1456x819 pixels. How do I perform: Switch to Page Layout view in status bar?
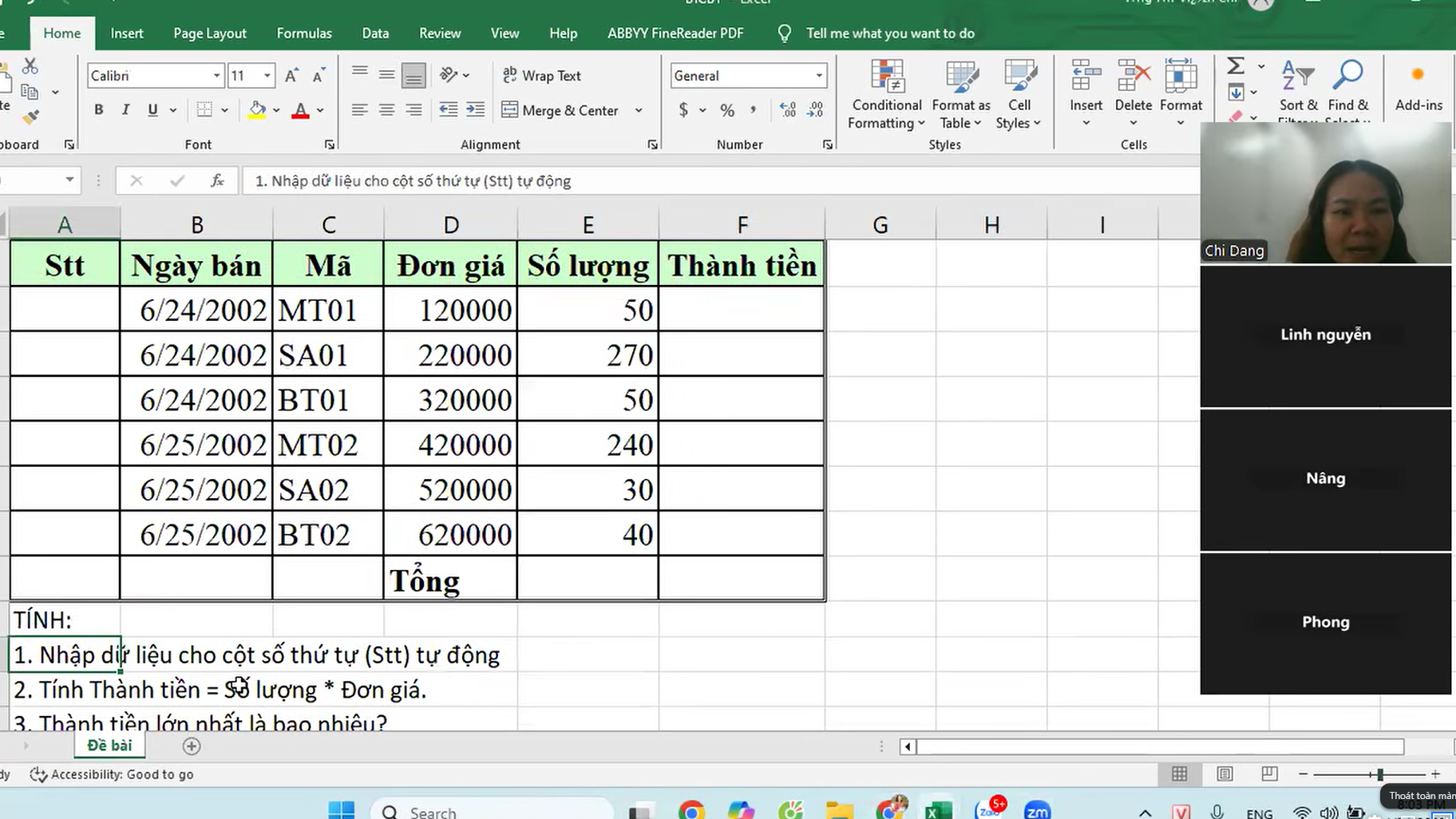point(1225,773)
